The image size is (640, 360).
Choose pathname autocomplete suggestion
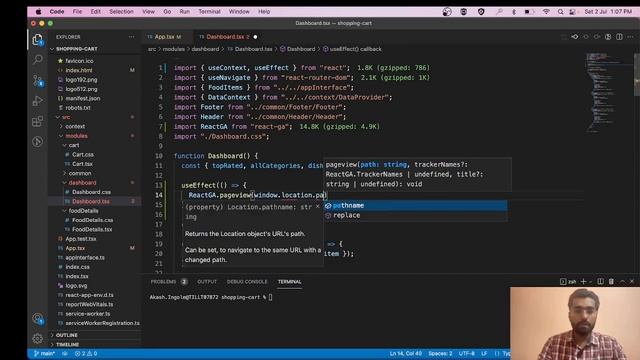(x=416, y=205)
